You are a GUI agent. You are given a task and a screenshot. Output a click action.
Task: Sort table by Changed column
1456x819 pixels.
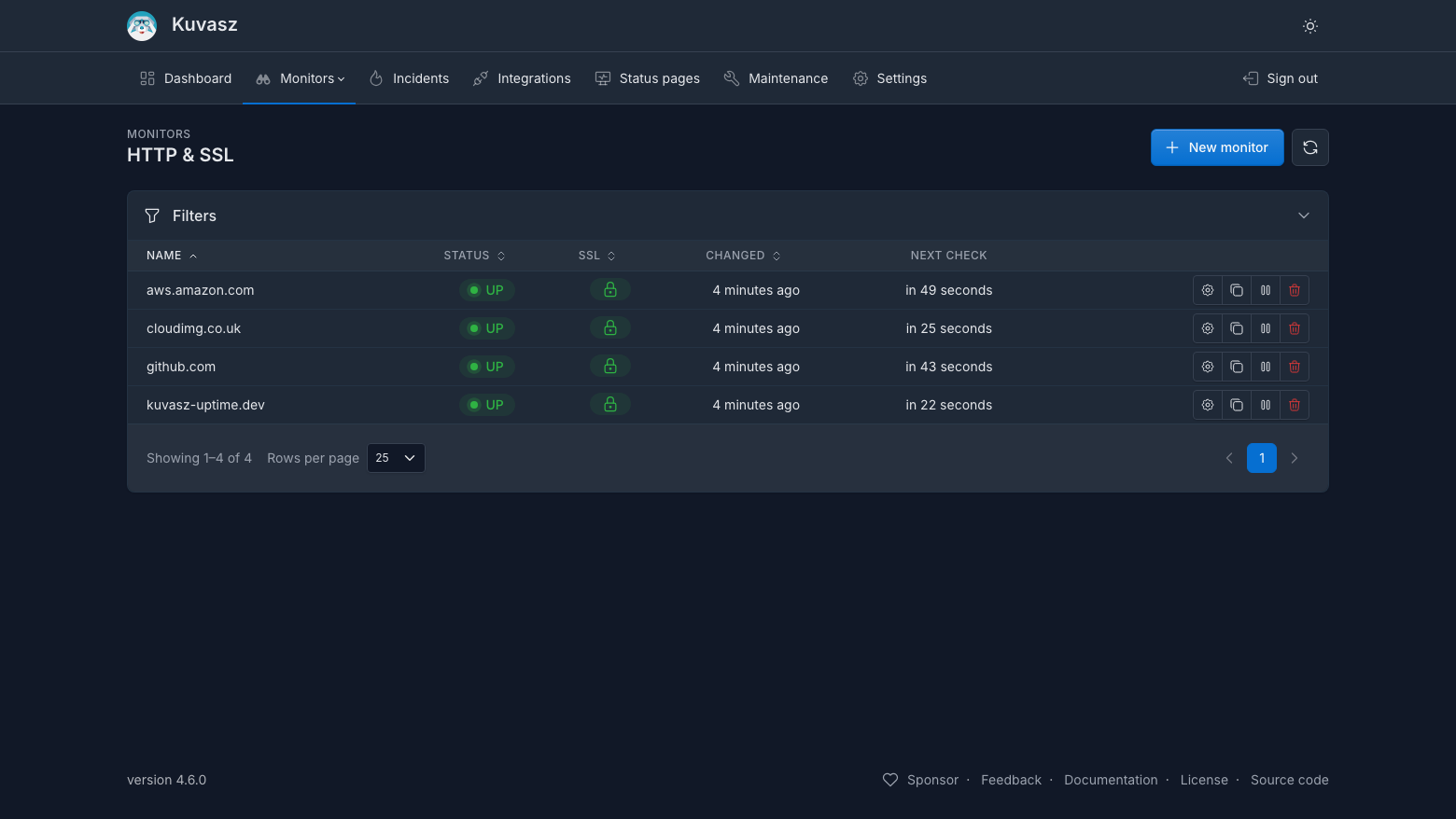tap(743, 256)
